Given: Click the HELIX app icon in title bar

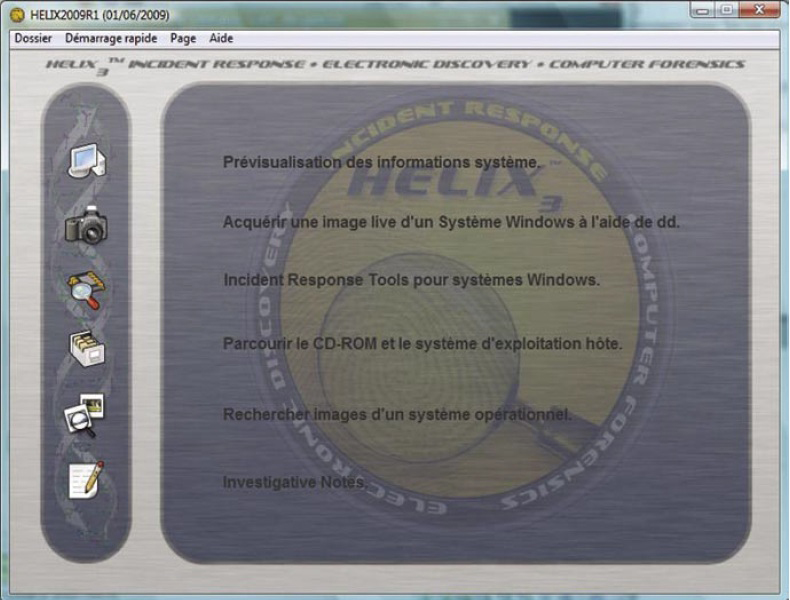Looking at the screenshot, I should tap(16, 16).
